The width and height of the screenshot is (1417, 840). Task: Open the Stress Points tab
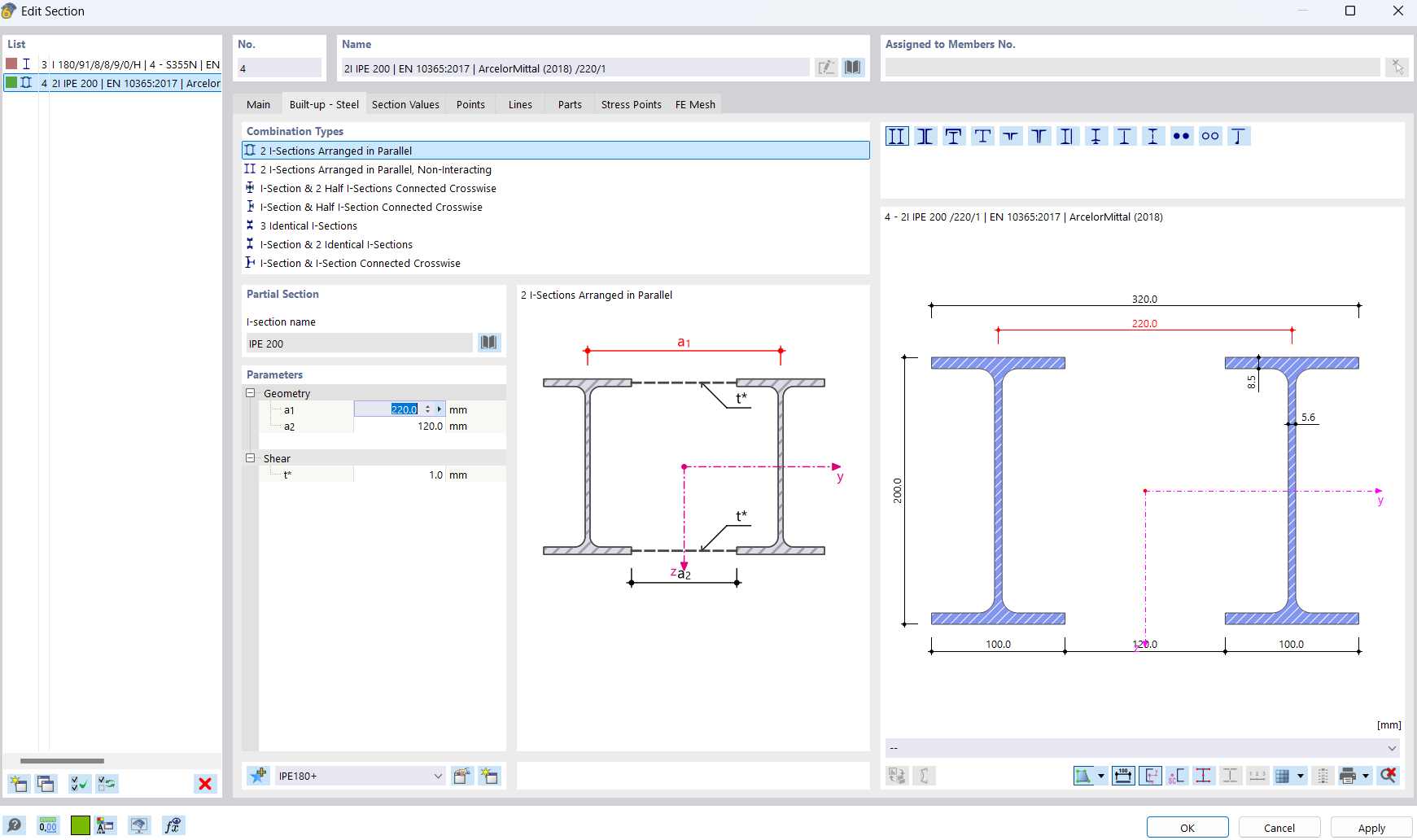(x=631, y=105)
